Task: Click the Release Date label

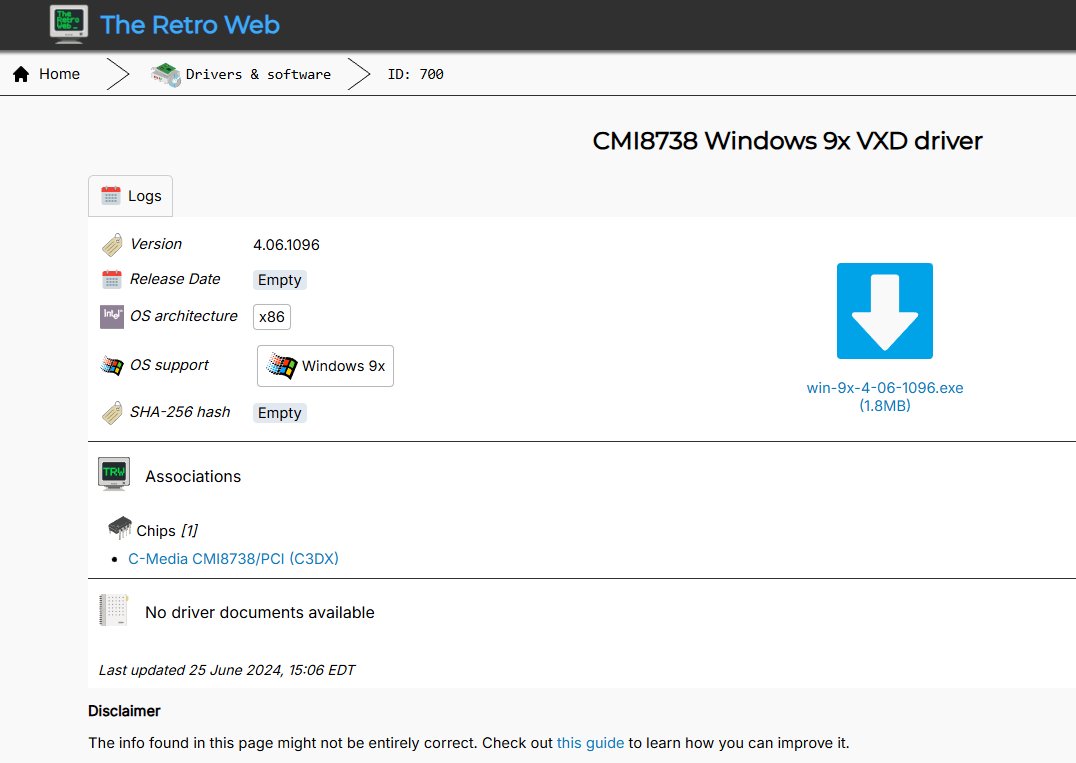Action: click(x=175, y=279)
